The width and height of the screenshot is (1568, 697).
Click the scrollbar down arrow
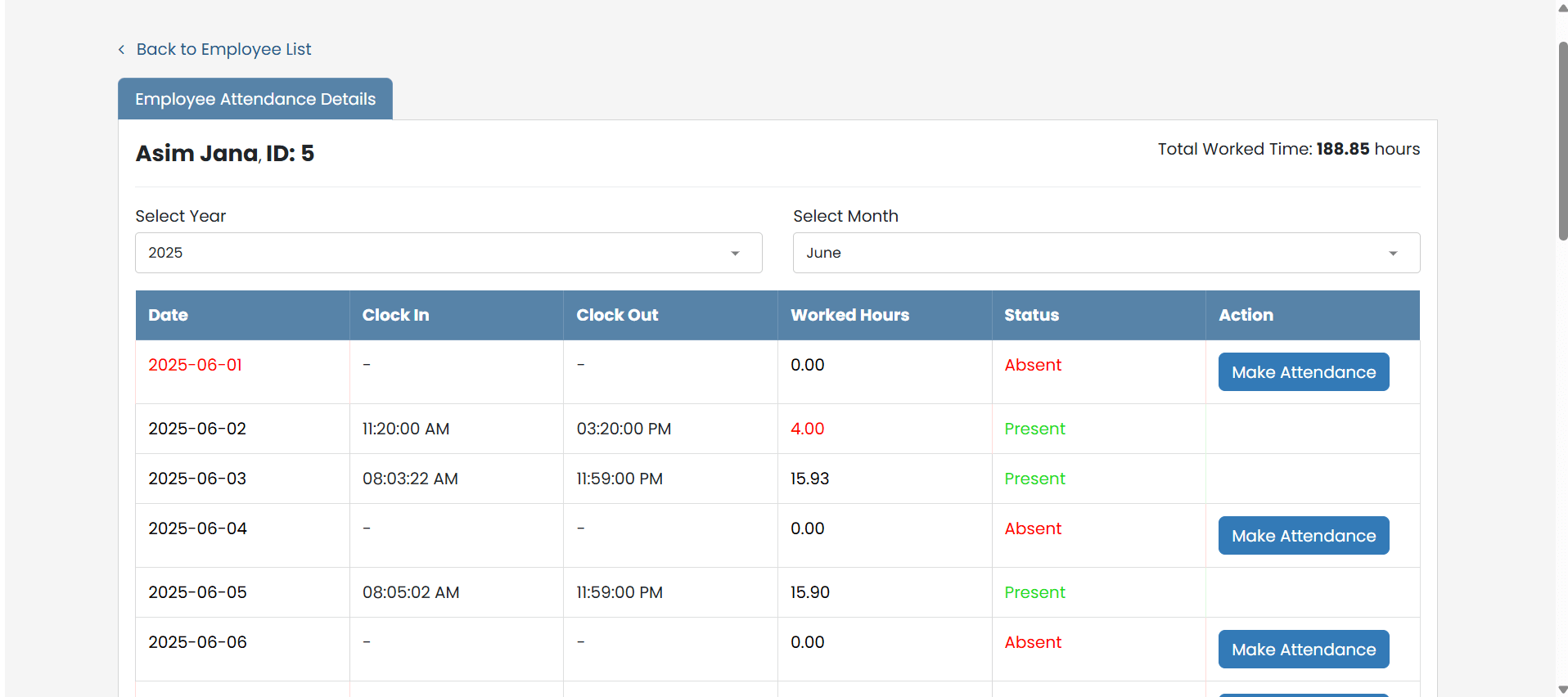pyautogui.click(x=1562, y=689)
